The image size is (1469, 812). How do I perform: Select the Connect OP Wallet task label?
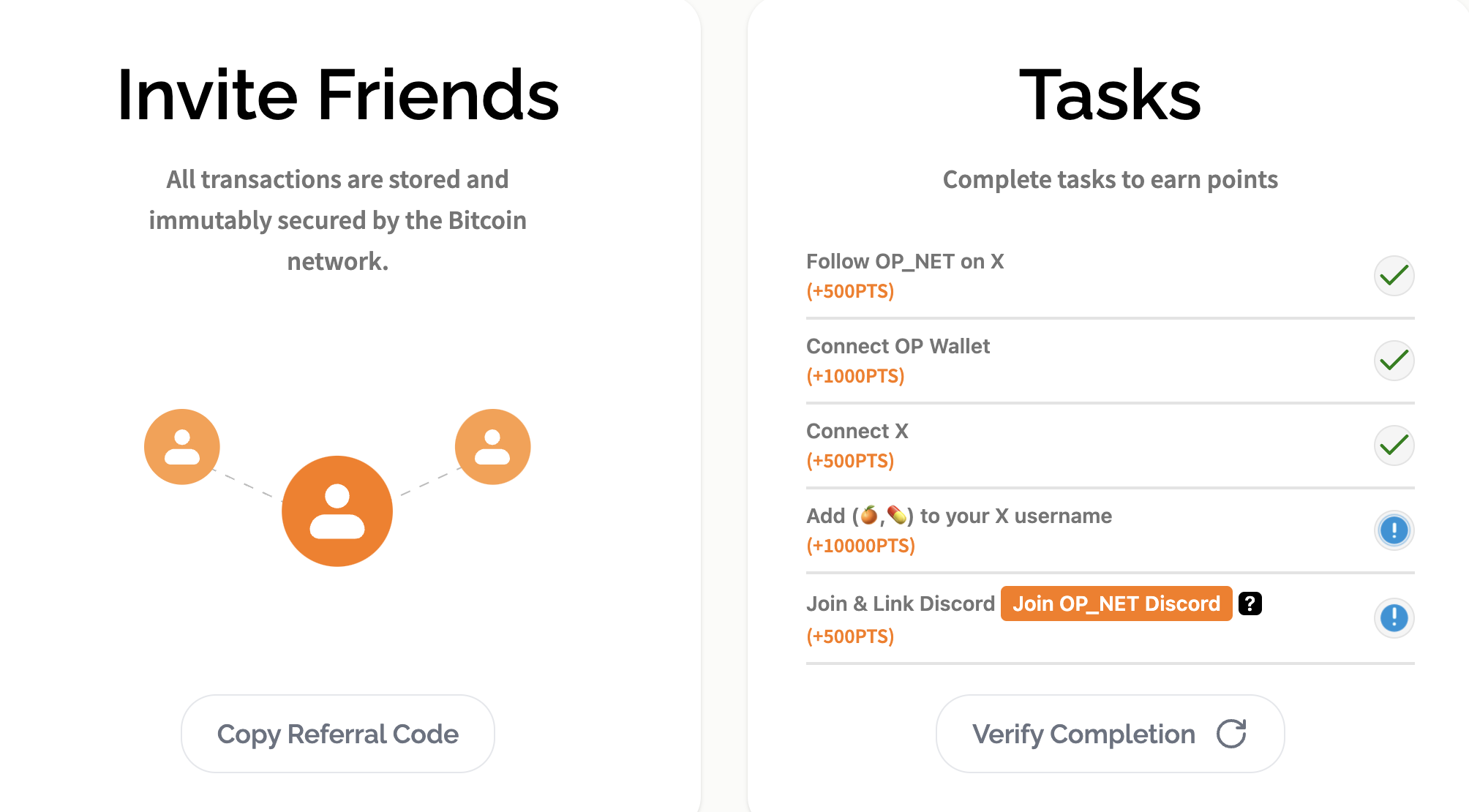tap(898, 347)
